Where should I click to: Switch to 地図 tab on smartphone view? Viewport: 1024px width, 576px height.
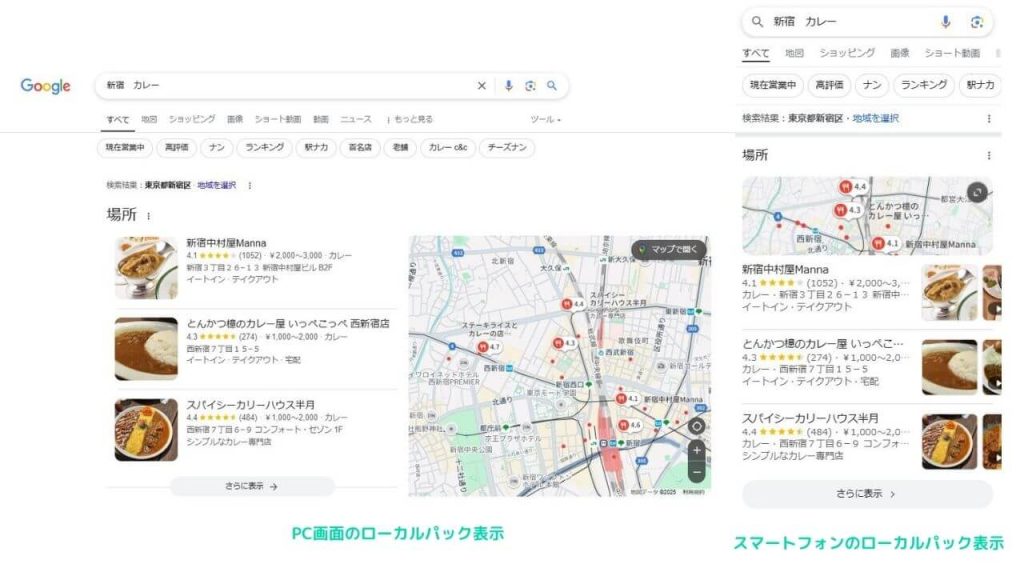794,53
